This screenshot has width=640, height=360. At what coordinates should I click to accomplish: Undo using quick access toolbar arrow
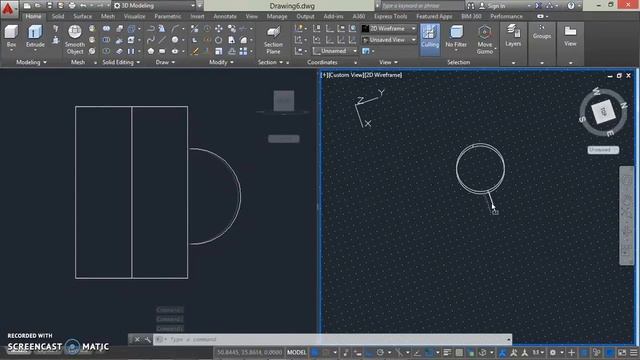[83, 5]
